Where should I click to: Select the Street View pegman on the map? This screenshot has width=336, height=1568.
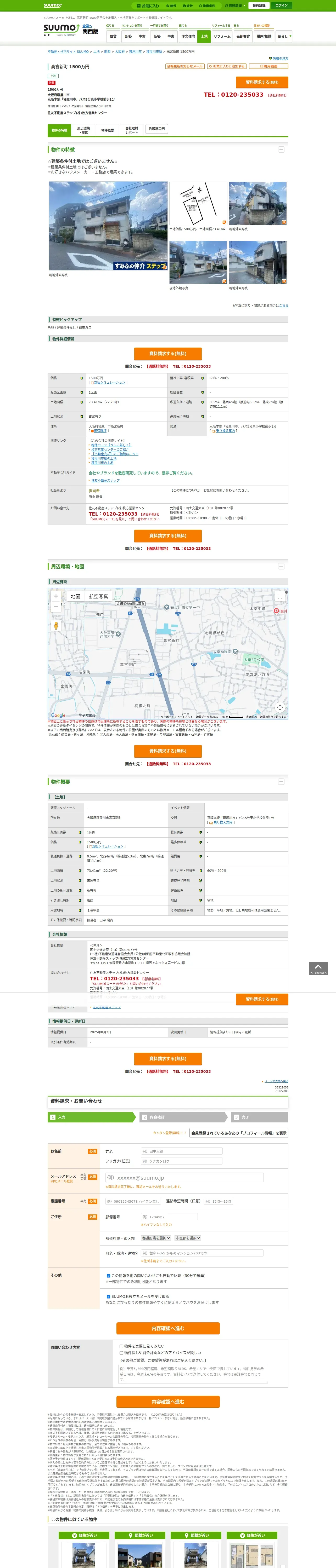click(56, 625)
